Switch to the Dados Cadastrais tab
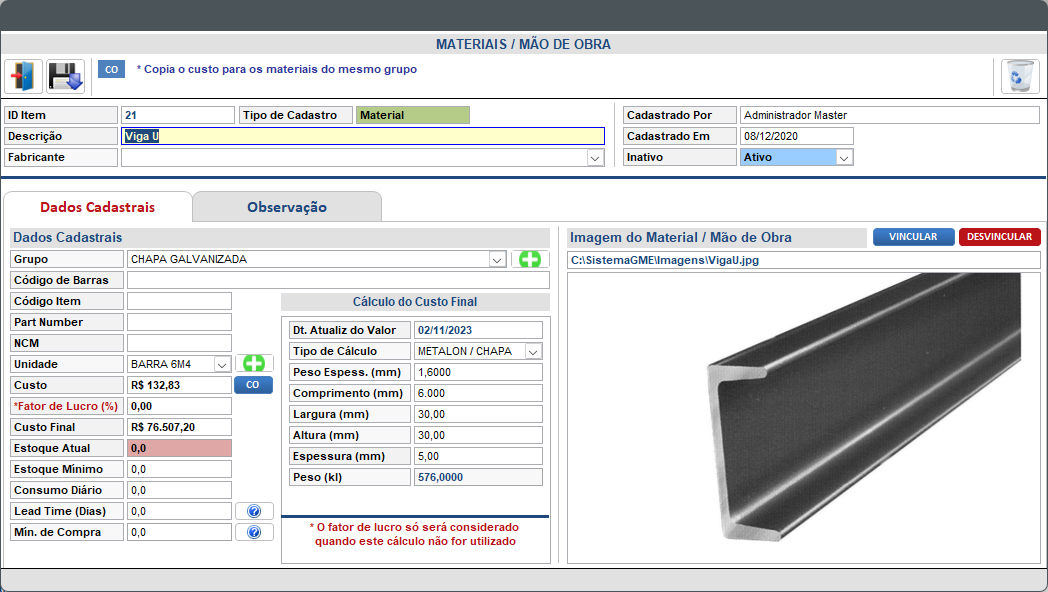 pyautogui.click(x=98, y=207)
